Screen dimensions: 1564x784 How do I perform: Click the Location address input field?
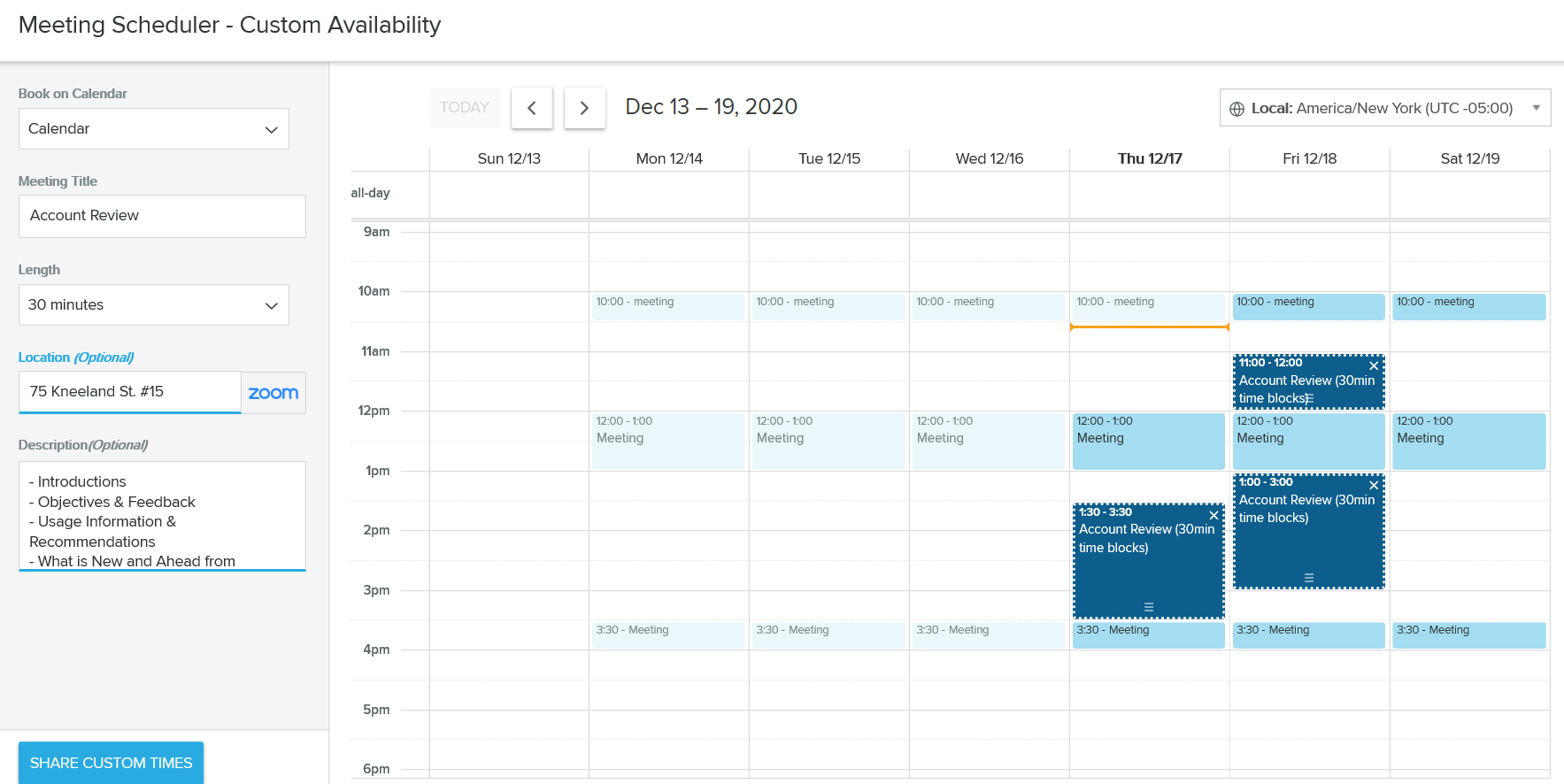coord(129,392)
